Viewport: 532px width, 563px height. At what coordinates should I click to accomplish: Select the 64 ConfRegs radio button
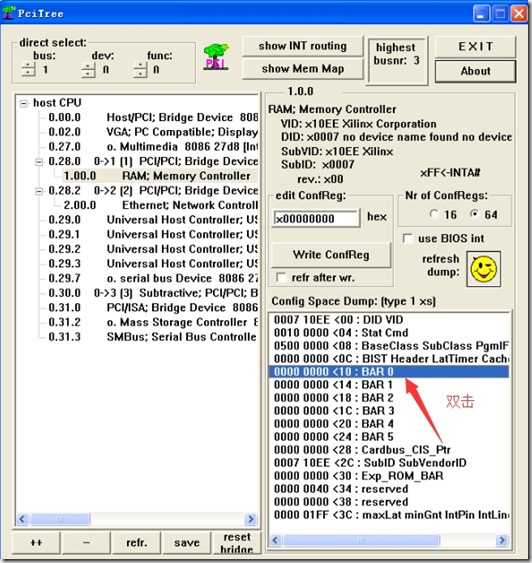pos(475,214)
